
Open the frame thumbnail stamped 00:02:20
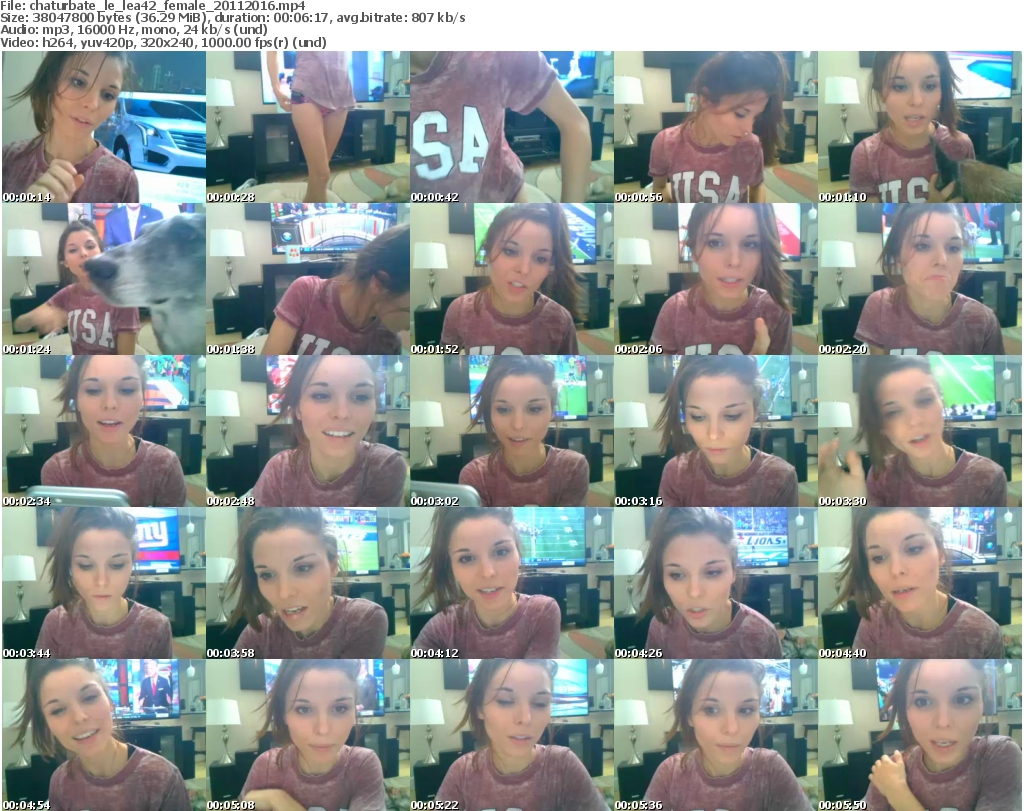tap(920, 279)
